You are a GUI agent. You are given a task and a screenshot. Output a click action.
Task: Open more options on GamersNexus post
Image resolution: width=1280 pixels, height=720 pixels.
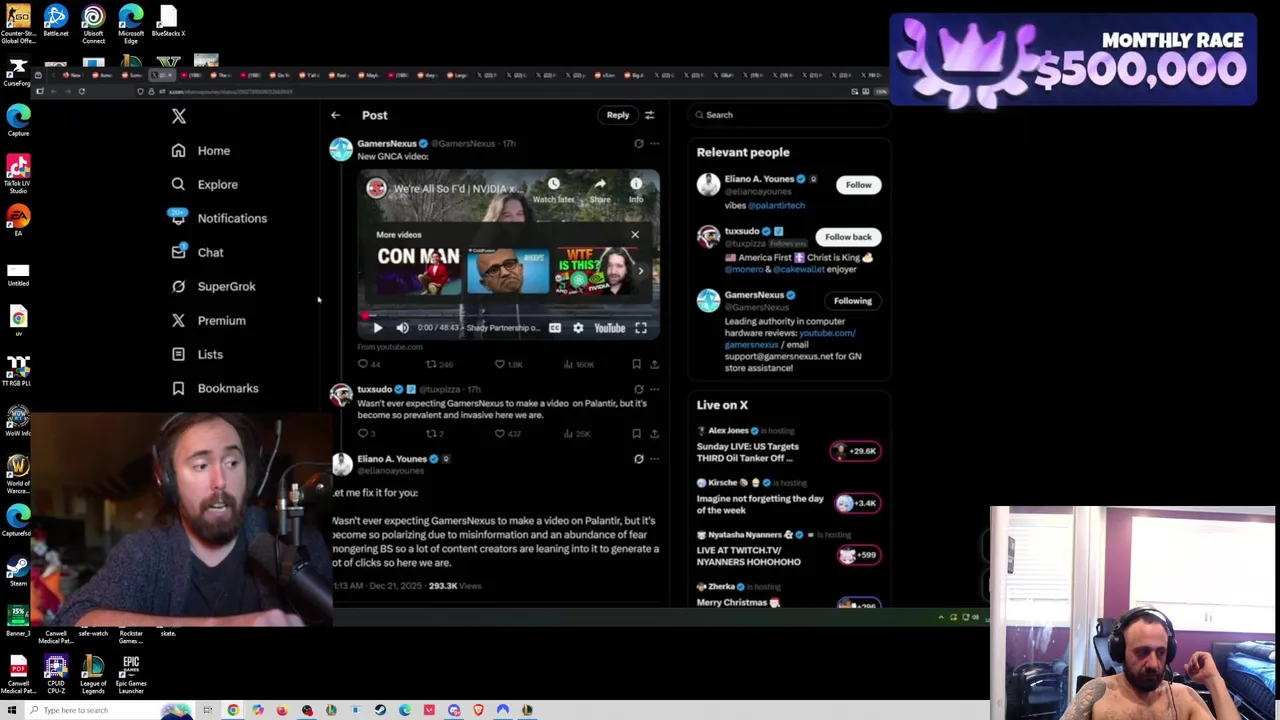coord(655,144)
